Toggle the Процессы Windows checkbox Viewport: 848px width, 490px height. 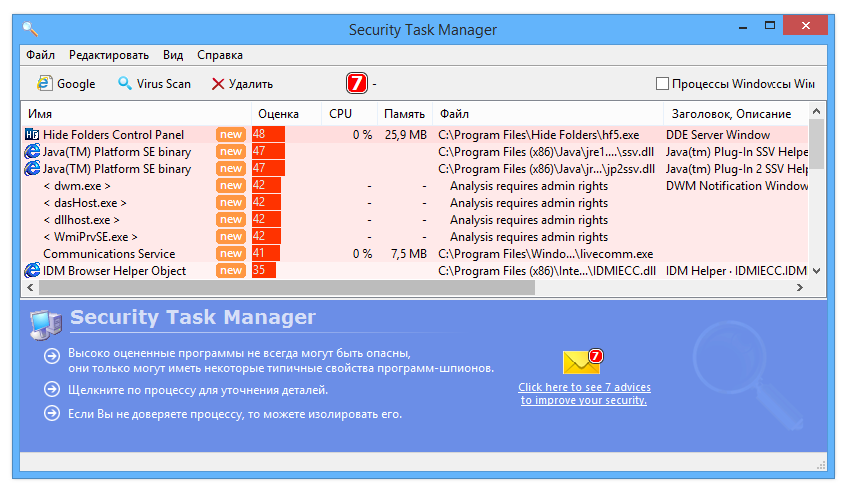pyautogui.click(x=662, y=84)
